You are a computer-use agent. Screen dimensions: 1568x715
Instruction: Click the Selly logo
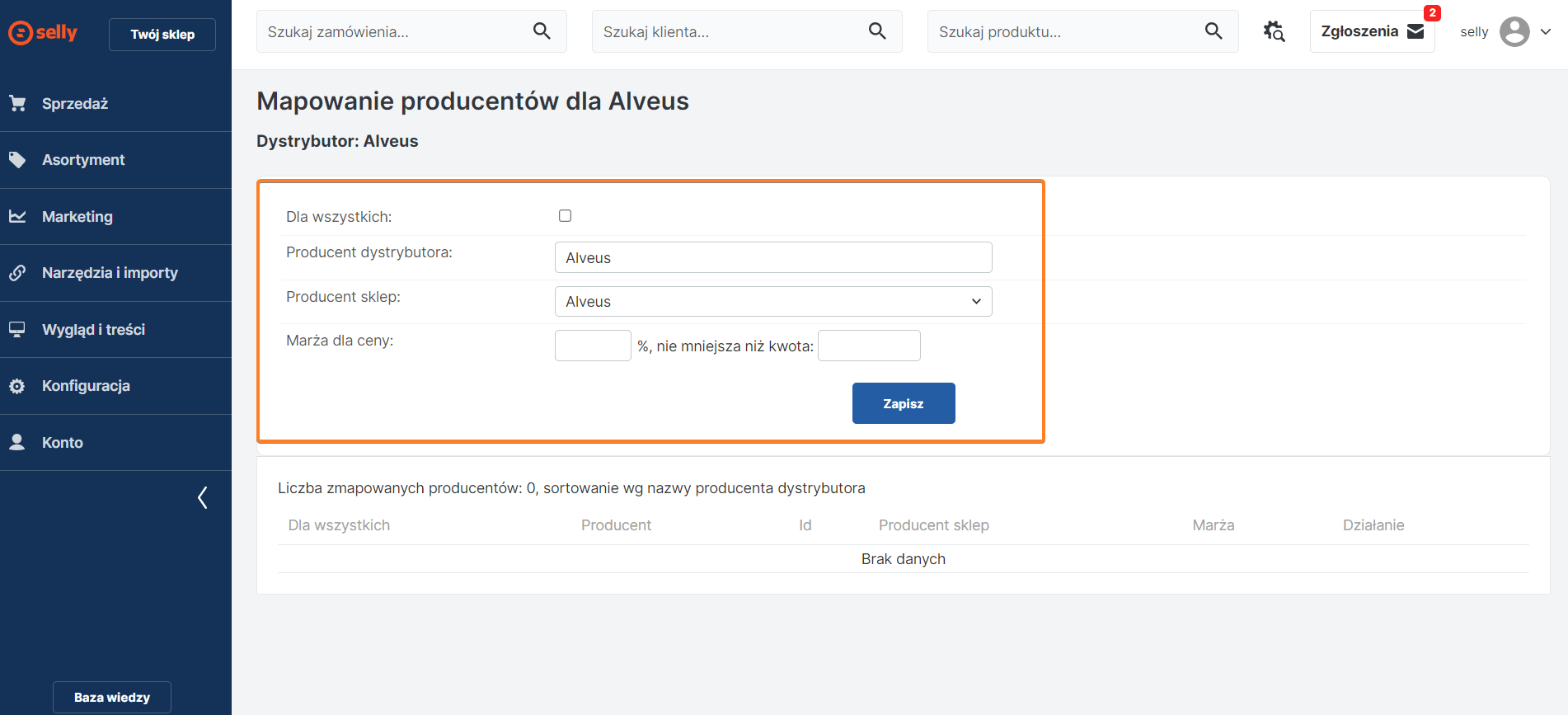43,33
